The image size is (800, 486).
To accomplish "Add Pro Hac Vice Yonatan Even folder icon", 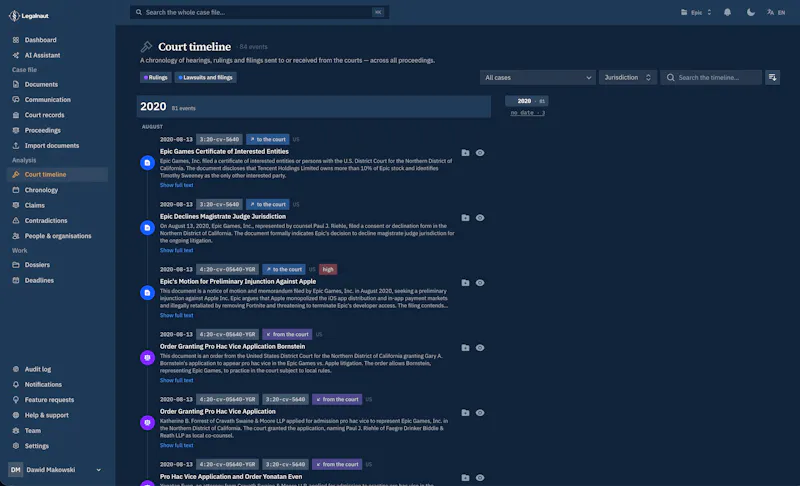I will (x=465, y=478).
